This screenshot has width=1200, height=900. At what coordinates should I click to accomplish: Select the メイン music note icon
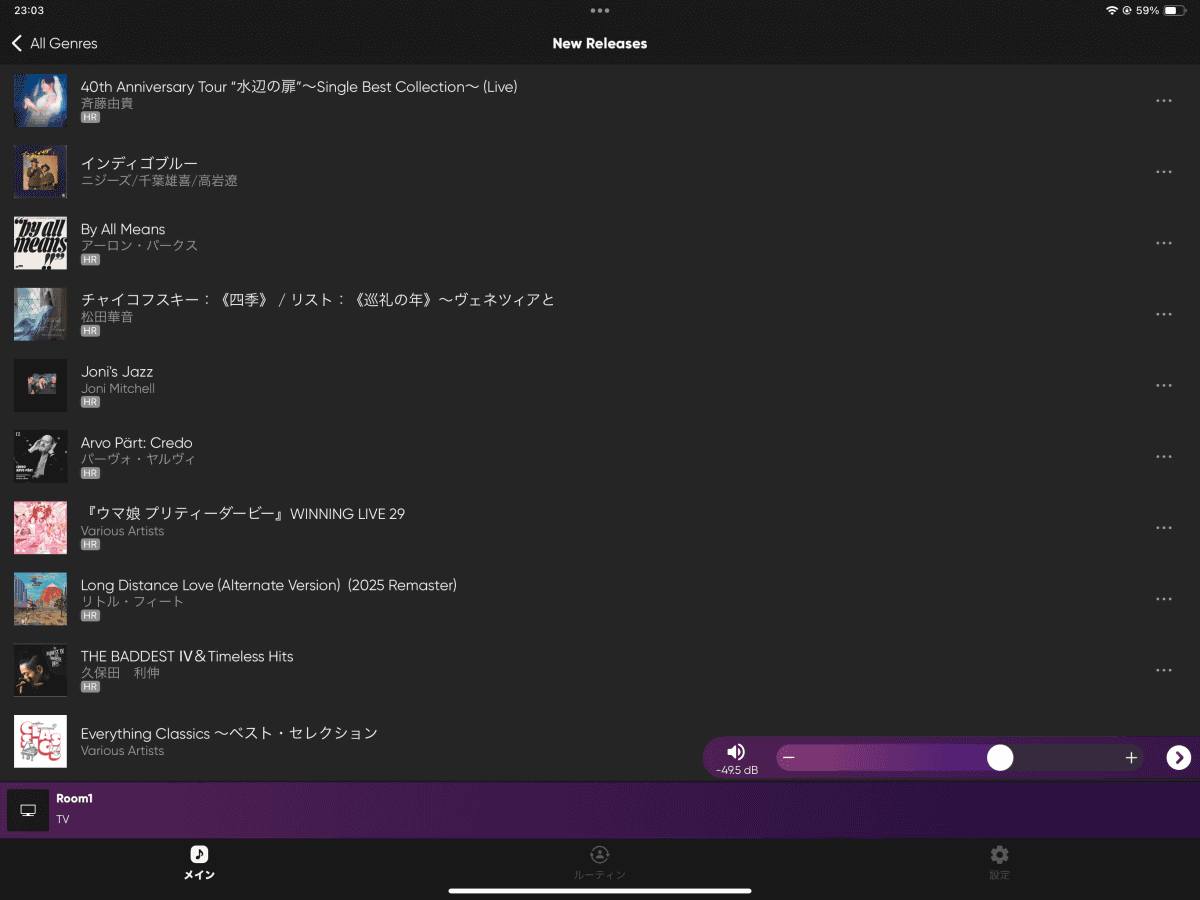pos(199,856)
